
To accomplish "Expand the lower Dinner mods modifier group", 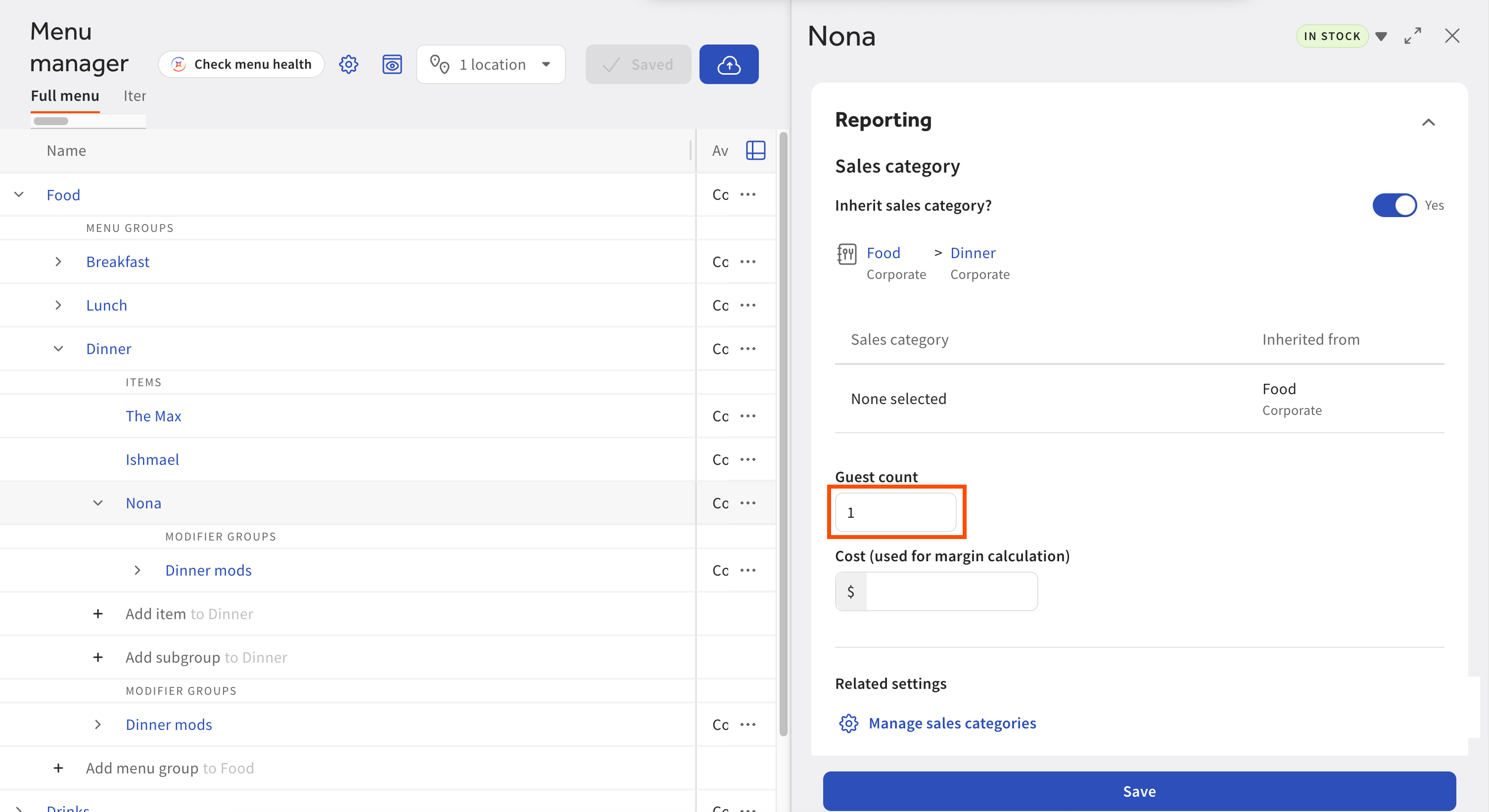I will 97,725.
